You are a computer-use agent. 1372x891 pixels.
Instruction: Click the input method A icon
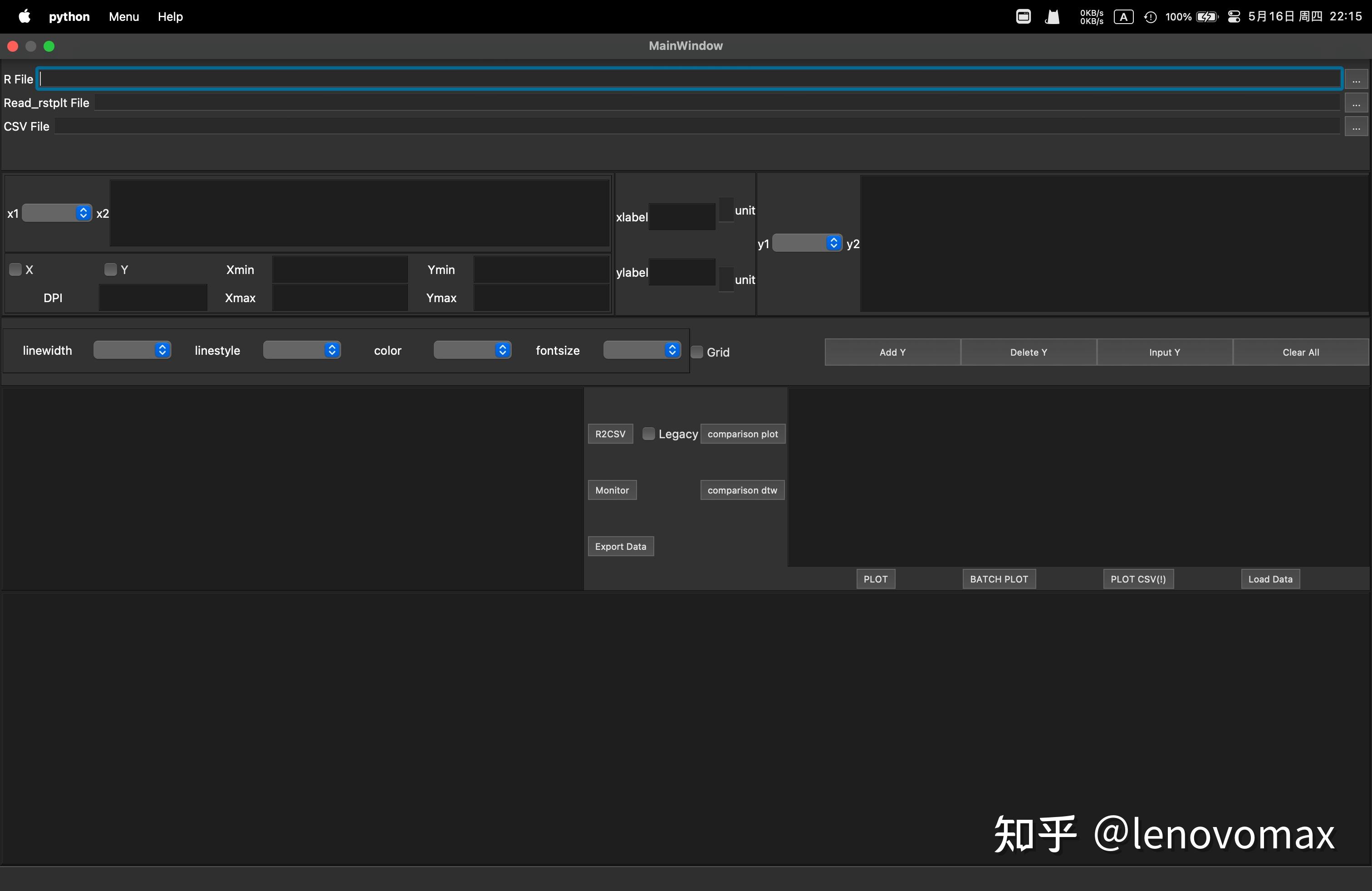click(1123, 17)
